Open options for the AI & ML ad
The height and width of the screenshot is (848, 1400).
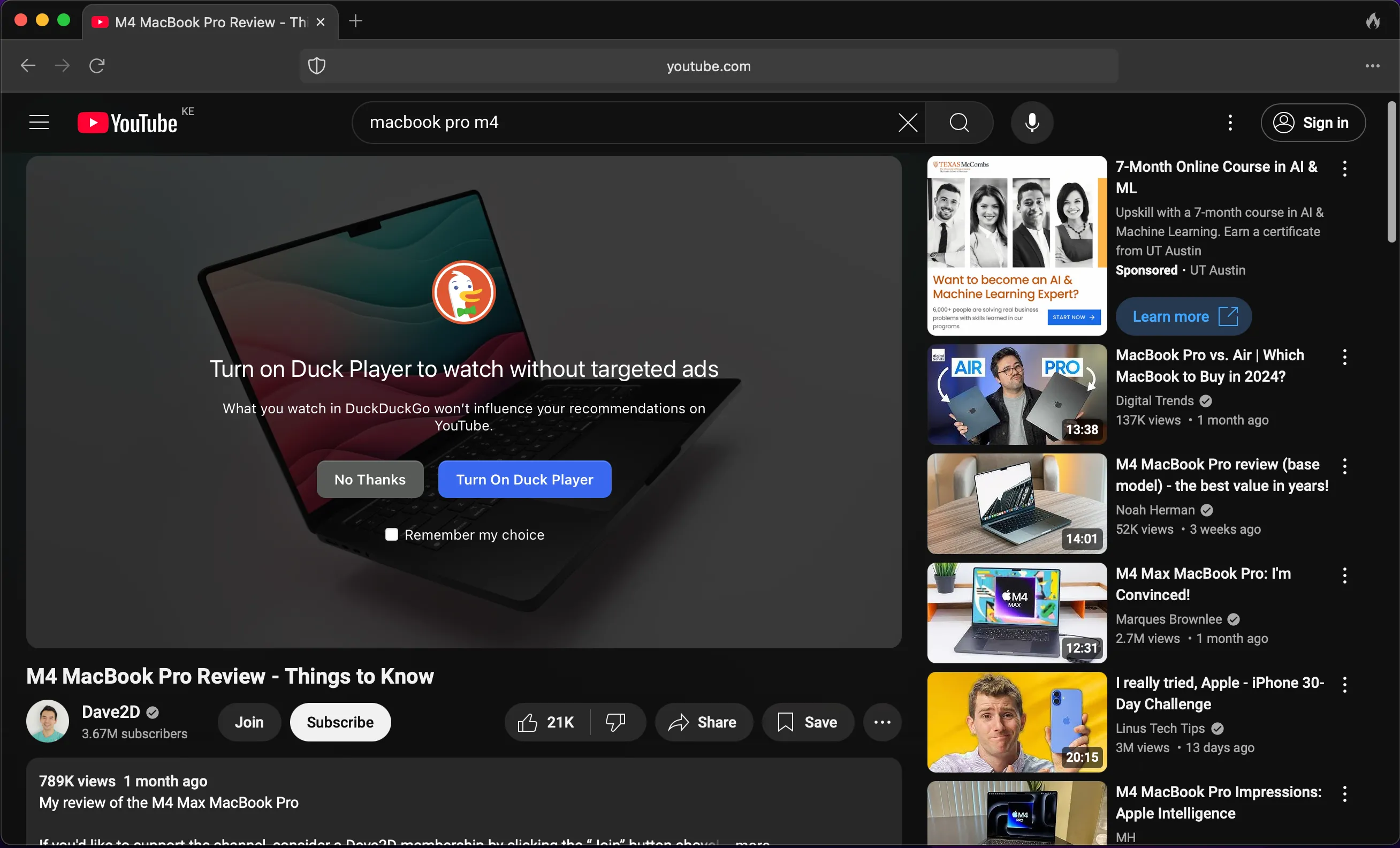tap(1344, 168)
